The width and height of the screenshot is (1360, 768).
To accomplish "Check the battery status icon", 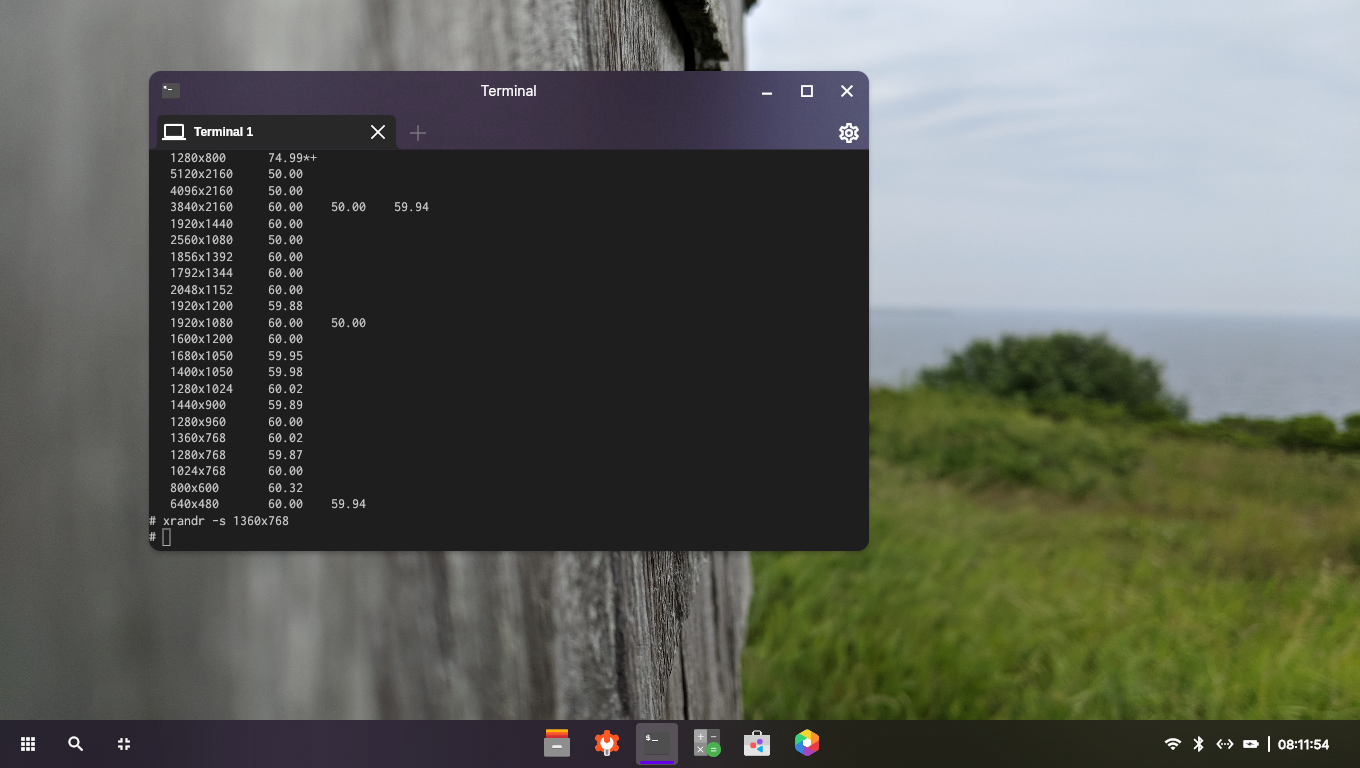I will tap(1251, 744).
